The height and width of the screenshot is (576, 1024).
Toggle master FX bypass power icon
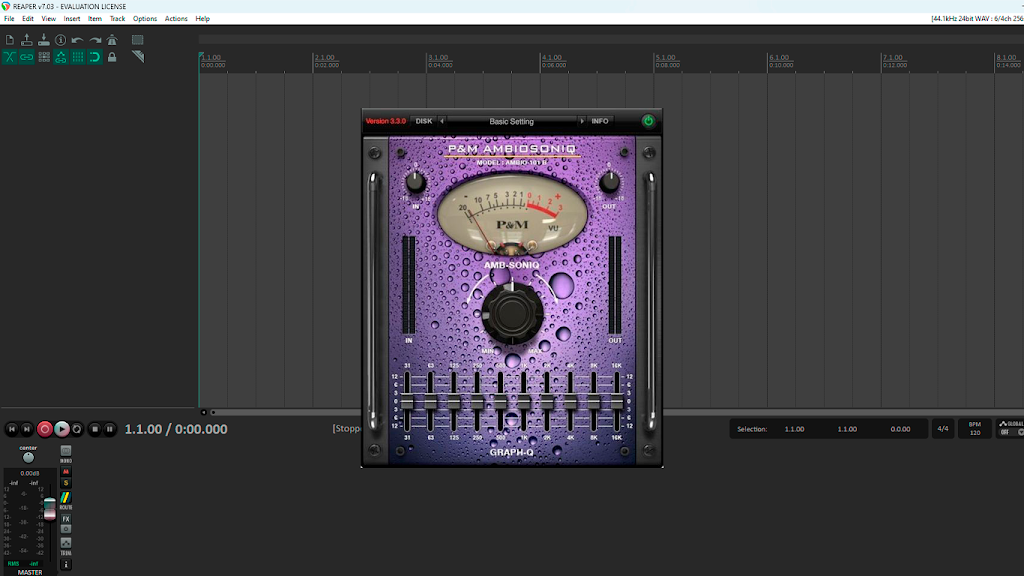[x=66, y=529]
